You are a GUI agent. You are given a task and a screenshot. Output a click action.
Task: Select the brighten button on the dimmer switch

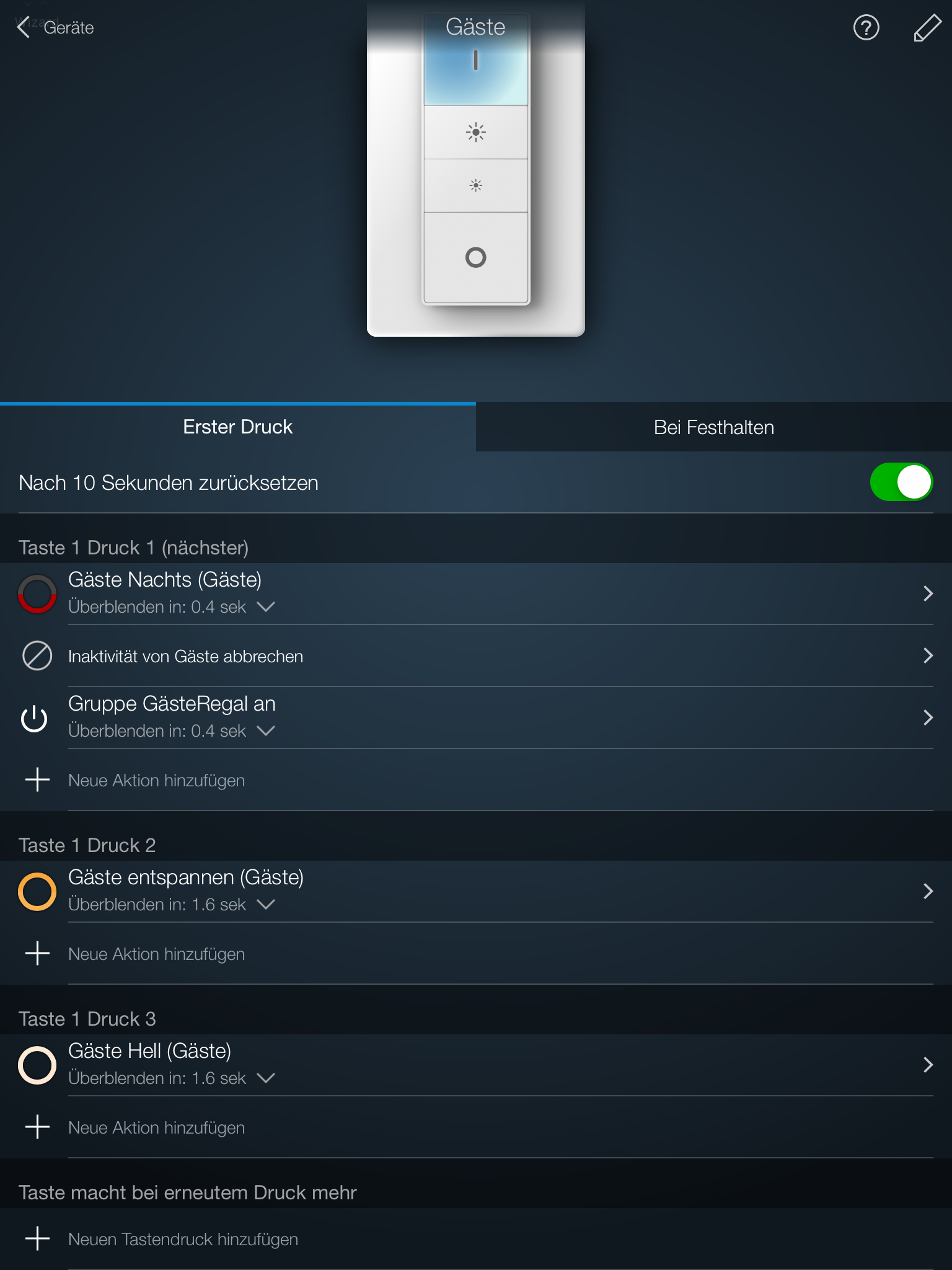[x=476, y=132]
